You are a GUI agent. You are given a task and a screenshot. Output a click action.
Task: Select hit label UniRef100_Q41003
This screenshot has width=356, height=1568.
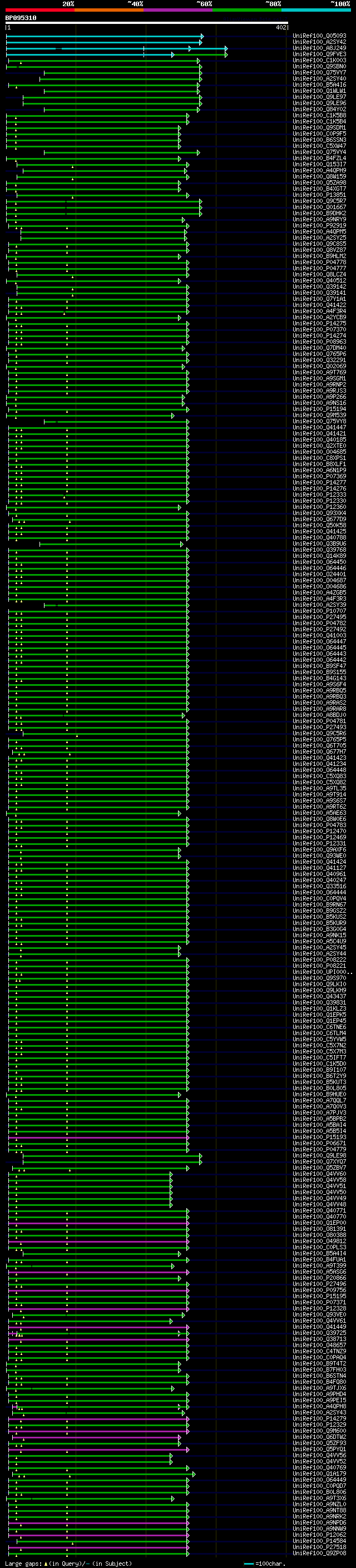coord(319,635)
